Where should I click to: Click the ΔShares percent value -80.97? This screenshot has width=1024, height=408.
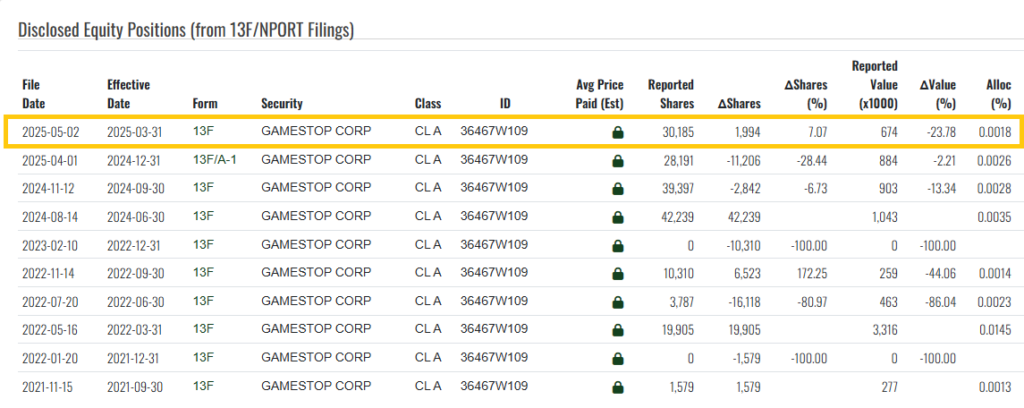[811, 303]
